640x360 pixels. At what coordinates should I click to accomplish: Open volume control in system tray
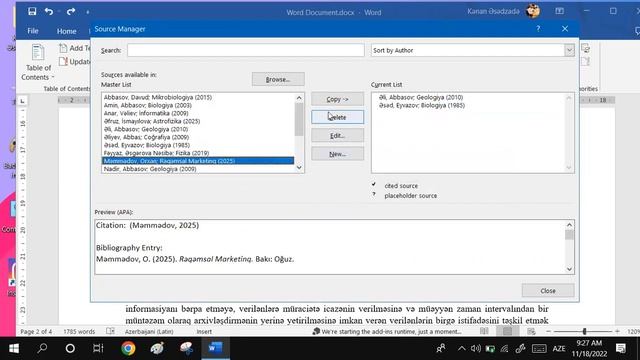(x=476, y=349)
